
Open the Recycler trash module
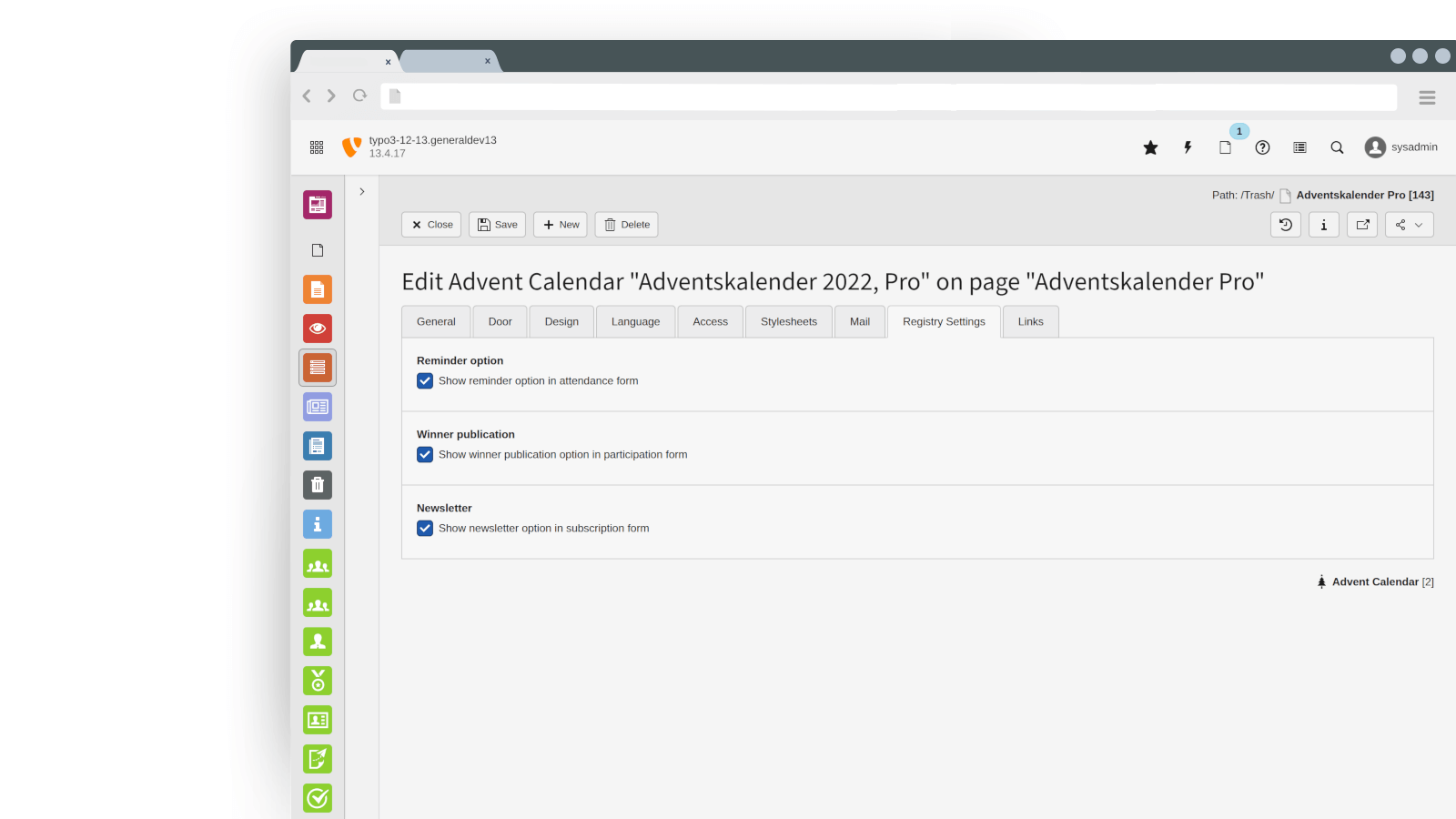click(x=318, y=485)
